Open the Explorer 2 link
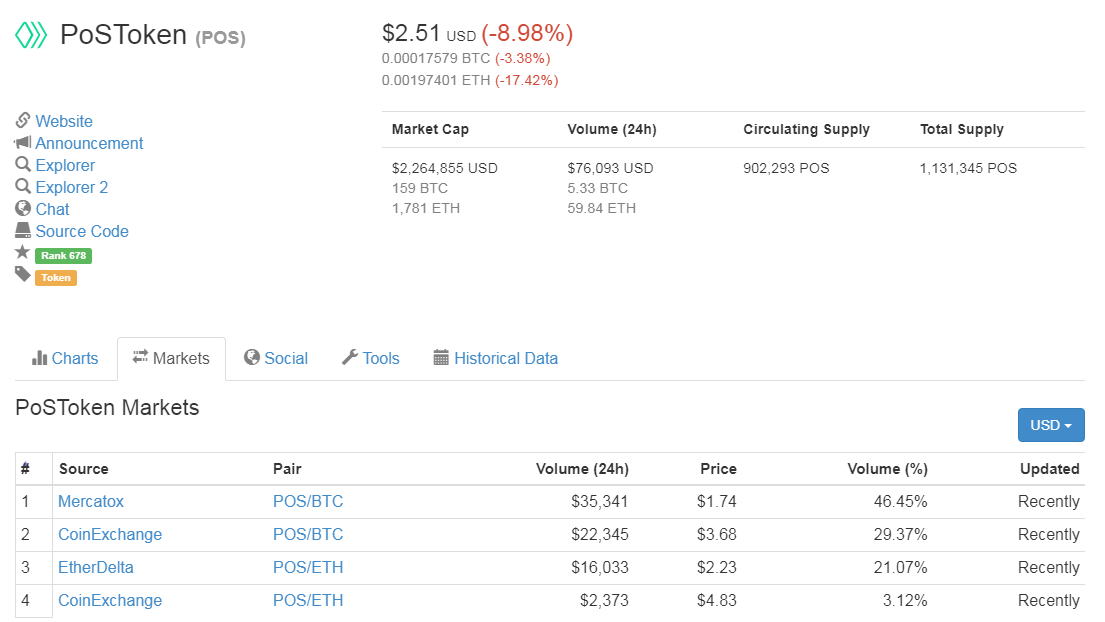 pos(72,187)
